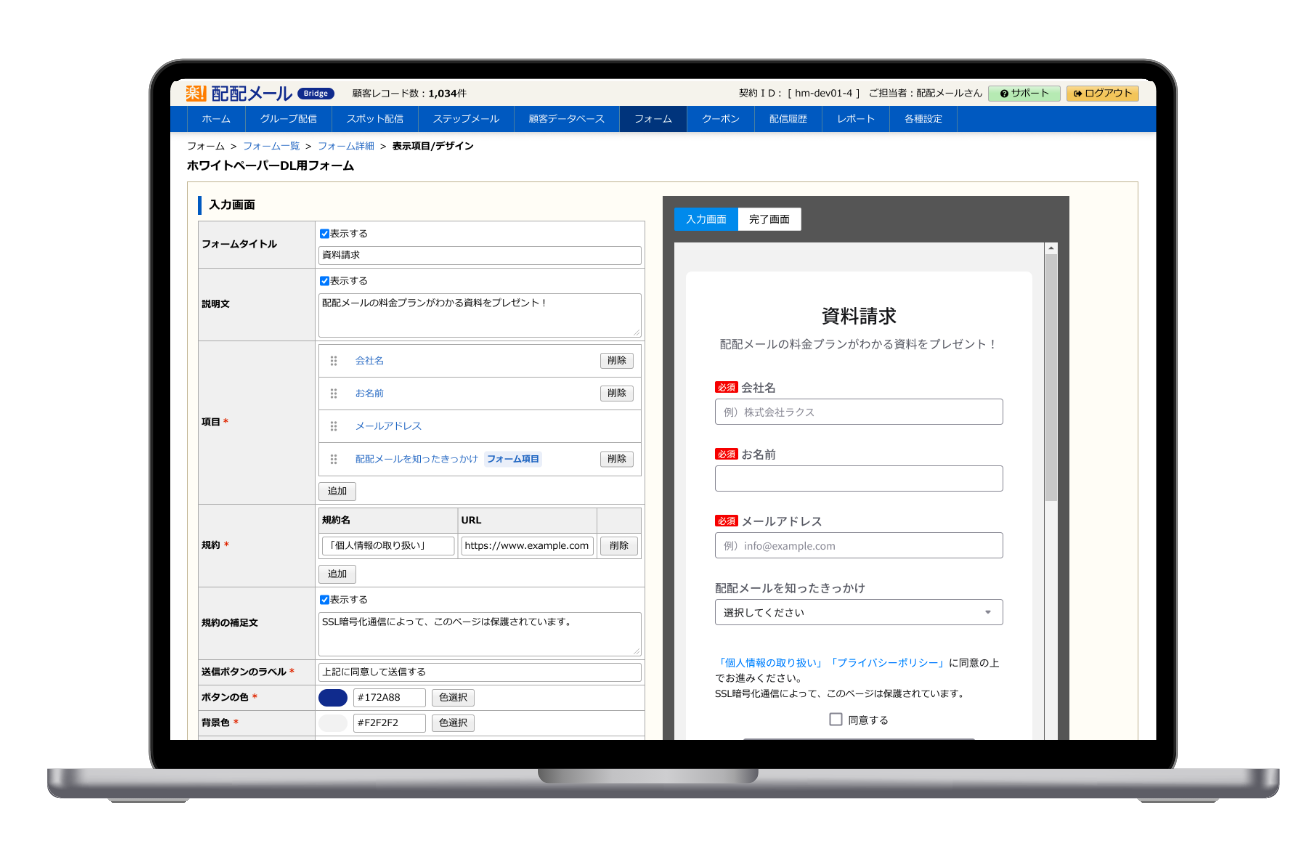Image resolution: width=1298 pixels, height=845 pixels.
Task: Delete the 配配メールを知ったきっかけ item
Action: (x=617, y=459)
